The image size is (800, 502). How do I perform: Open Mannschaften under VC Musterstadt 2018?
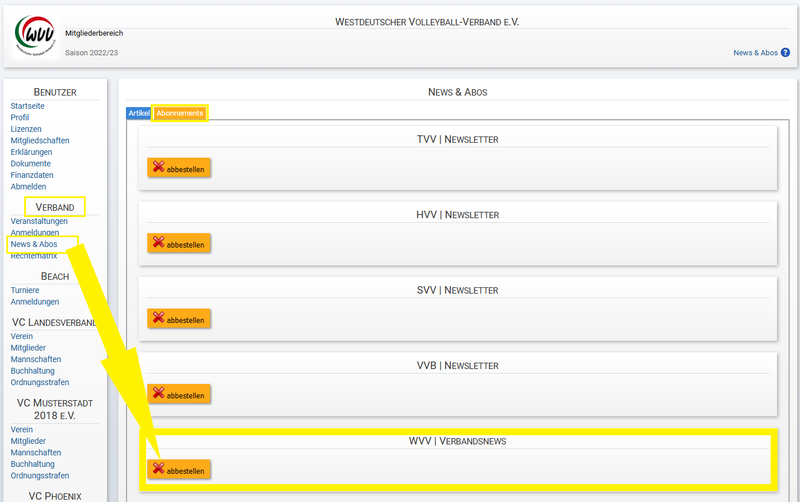pos(36,453)
